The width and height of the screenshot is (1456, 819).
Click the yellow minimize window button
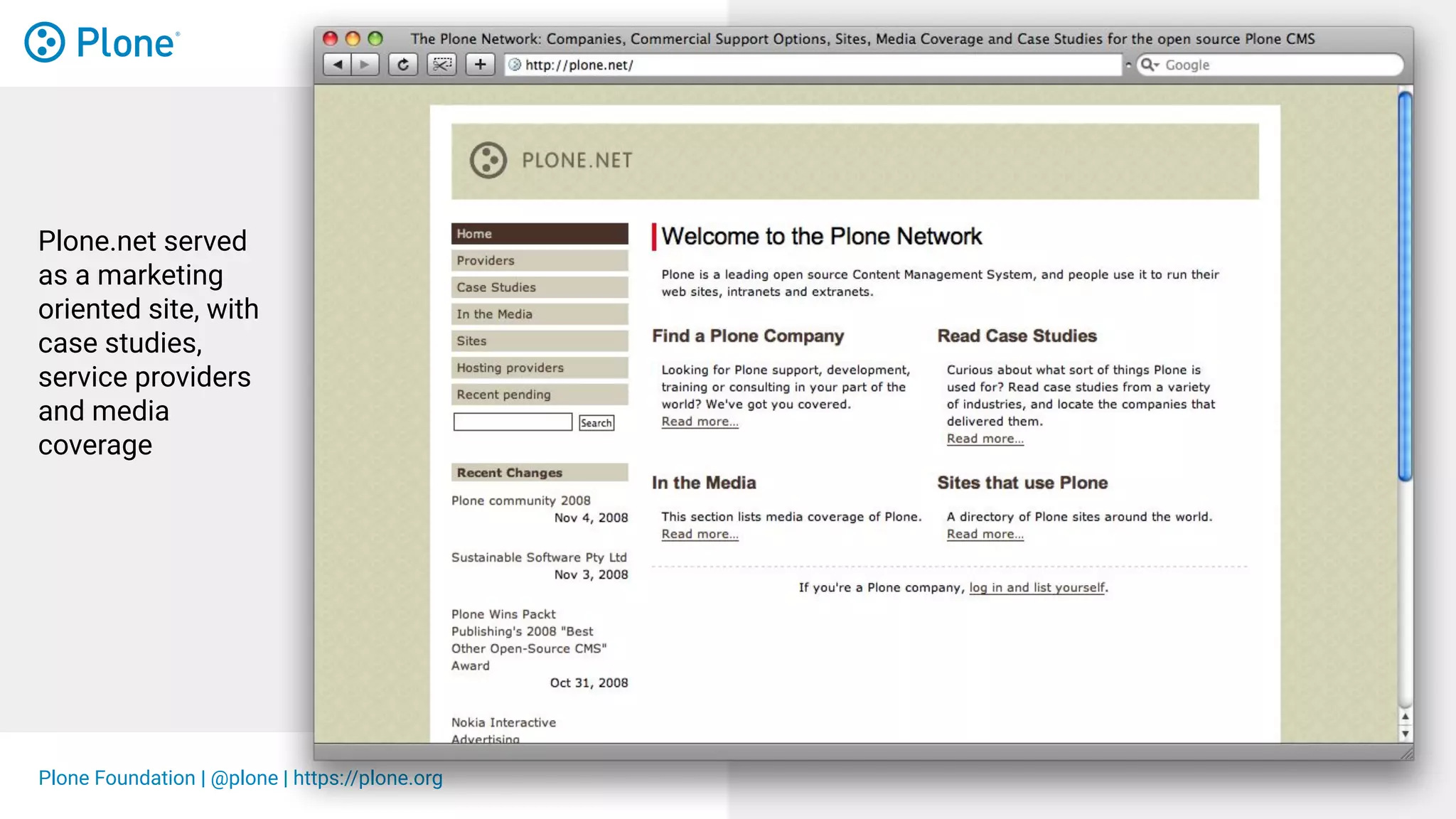click(353, 38)
